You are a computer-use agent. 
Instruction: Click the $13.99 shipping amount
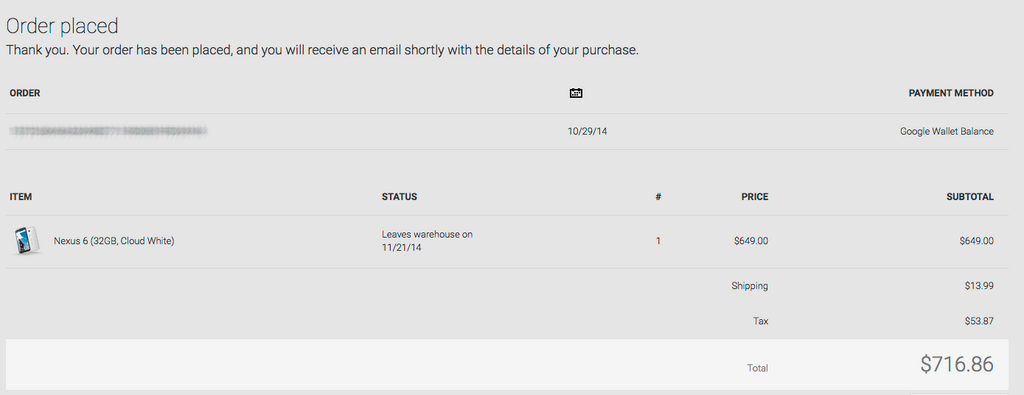click(x=979, y=286)
